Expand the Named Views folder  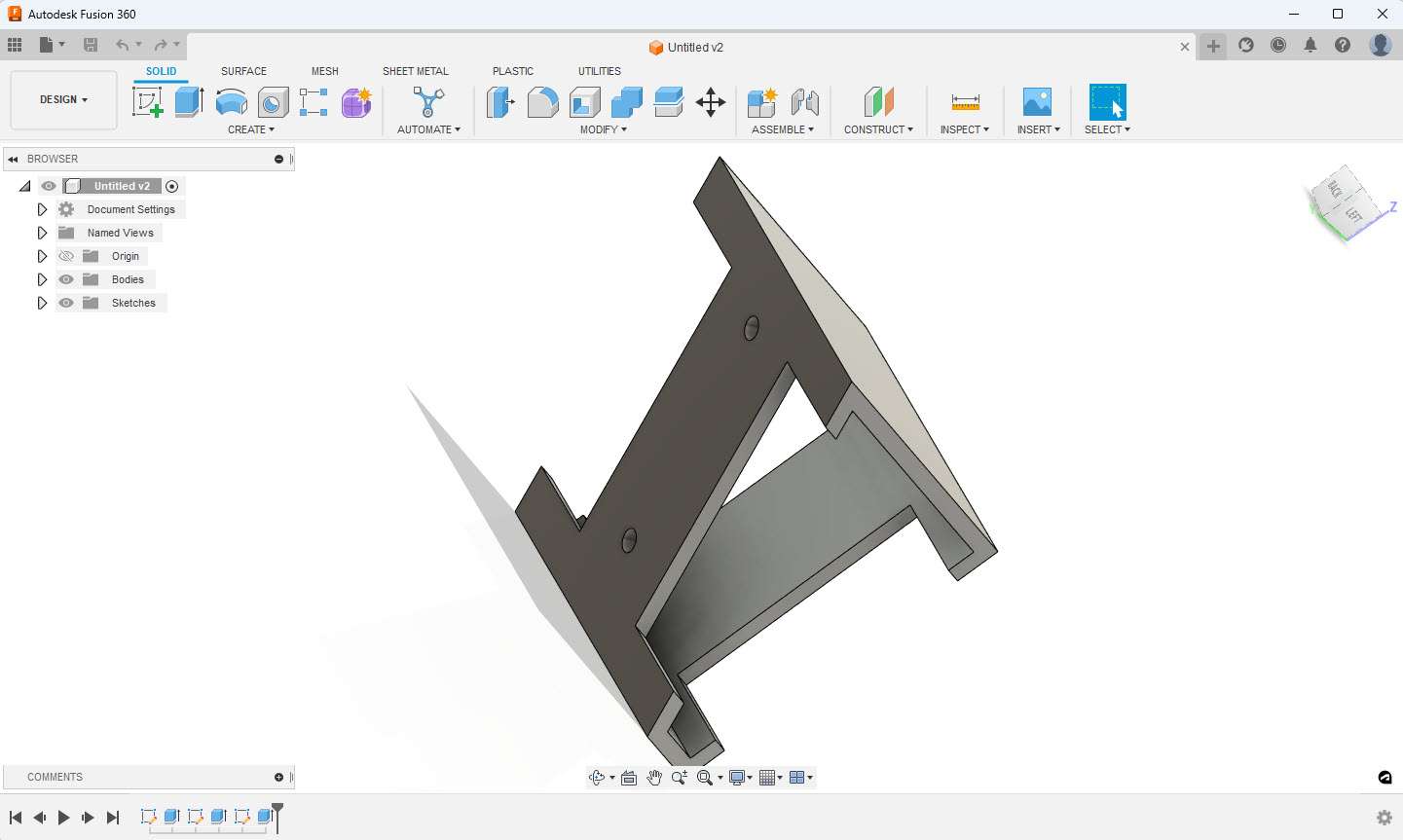point(42,233)
